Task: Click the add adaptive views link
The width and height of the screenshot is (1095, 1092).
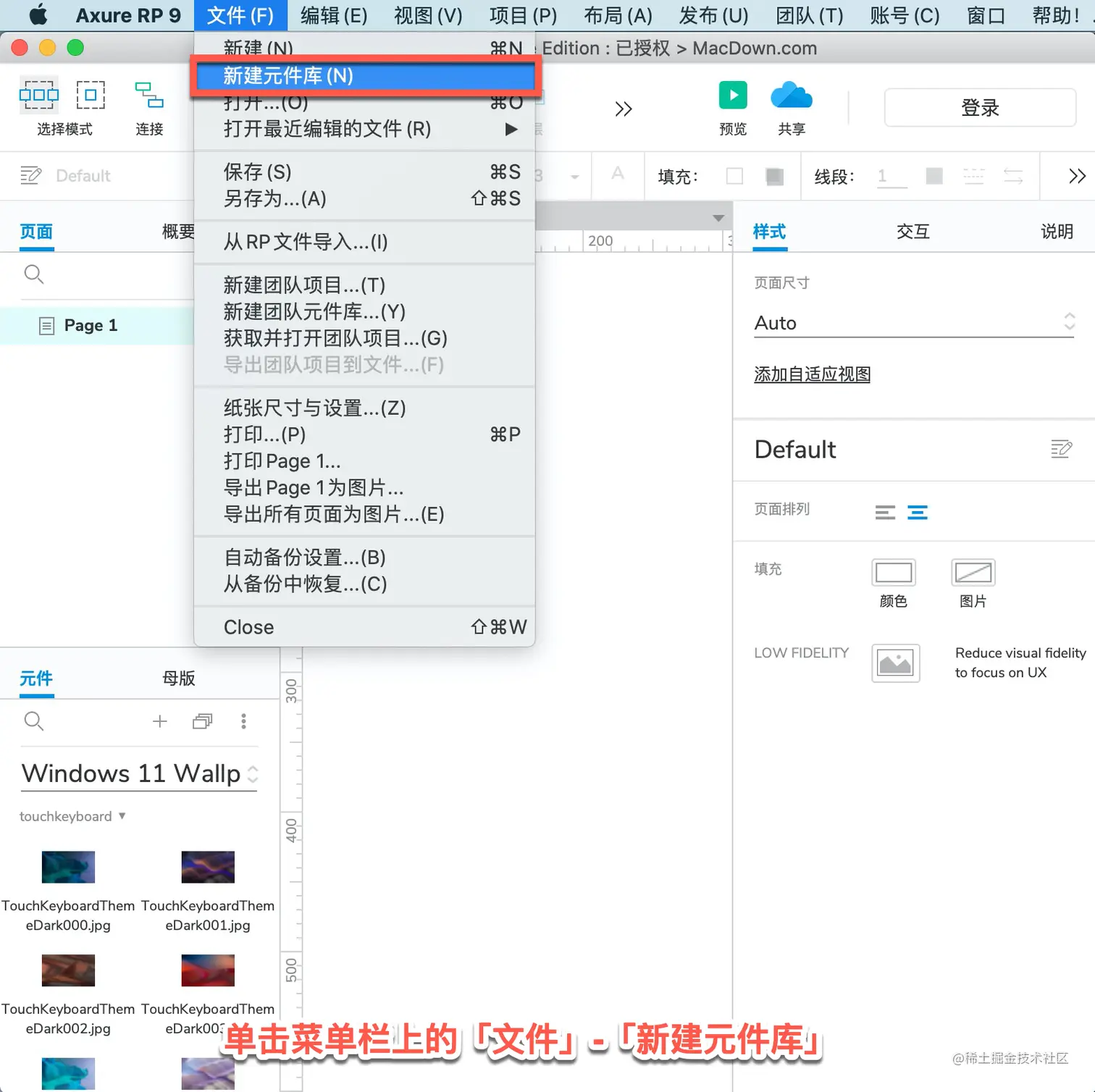Action: (x=813, y=374)
